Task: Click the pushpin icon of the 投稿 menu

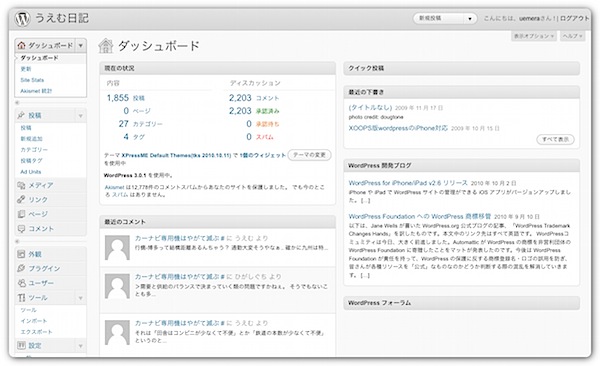Action: click(21, 115)
